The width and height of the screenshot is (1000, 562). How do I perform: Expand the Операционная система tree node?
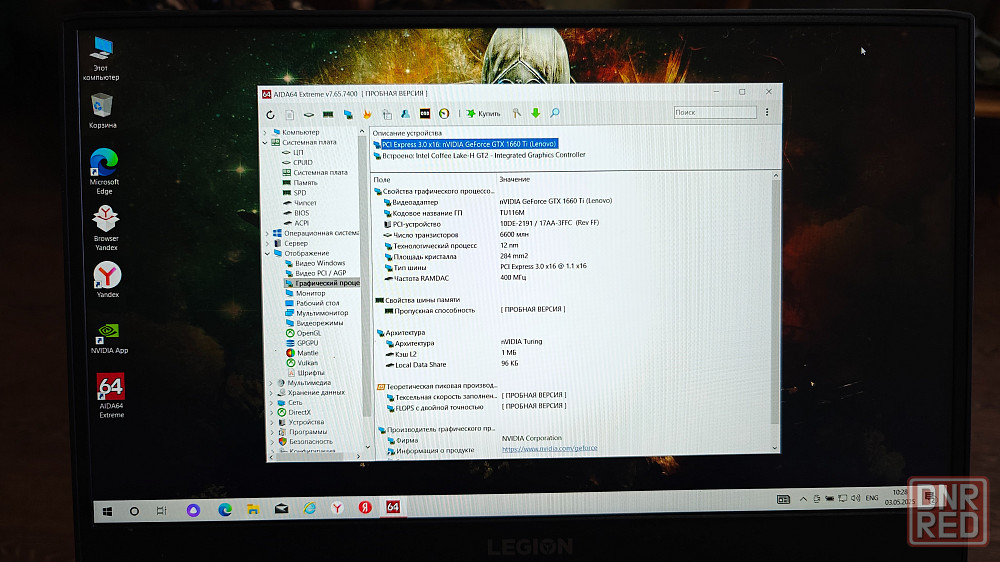pos(267,233)
